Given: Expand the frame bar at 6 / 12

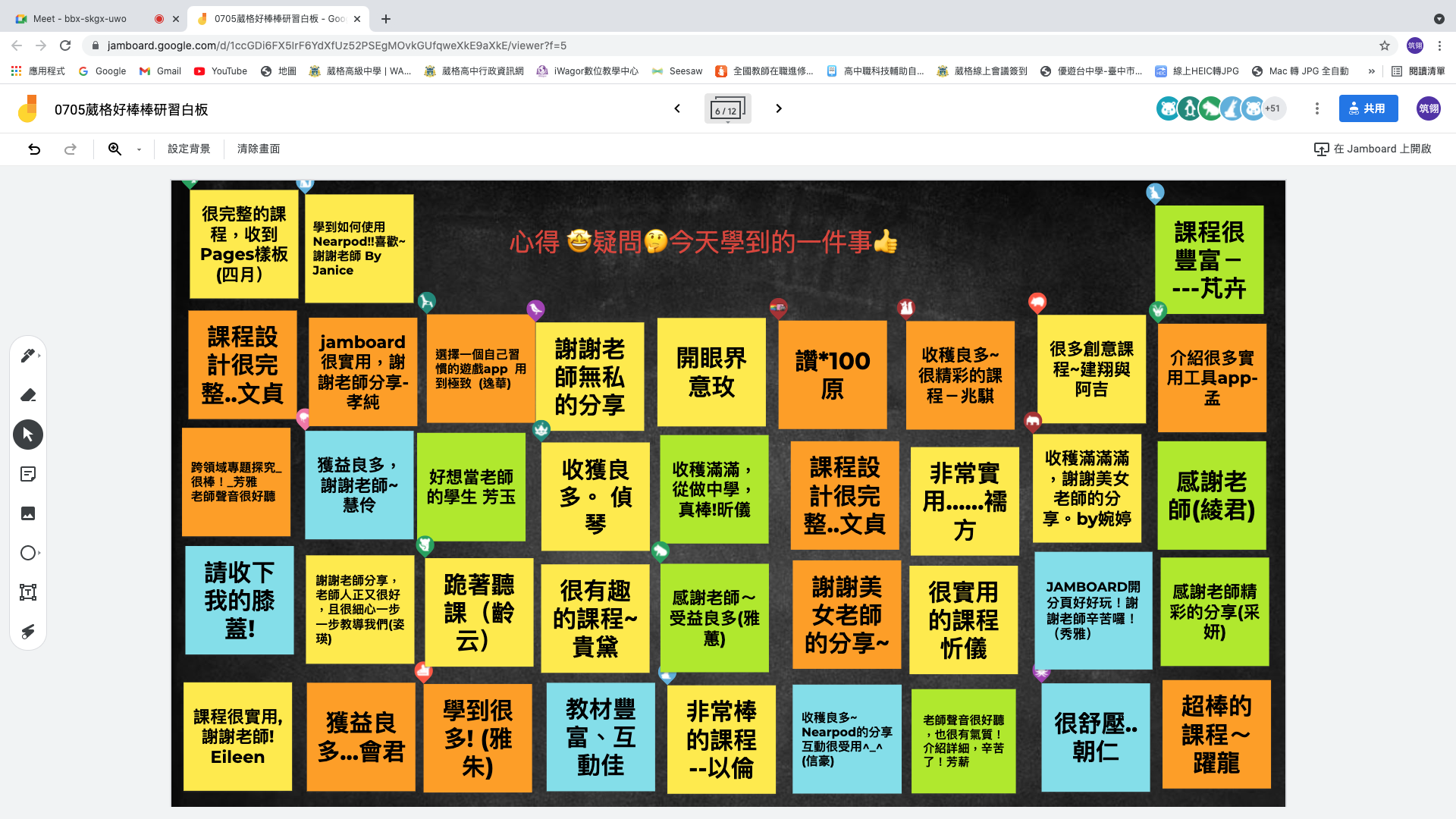Looking at the screenshot, I should point(727,109).
